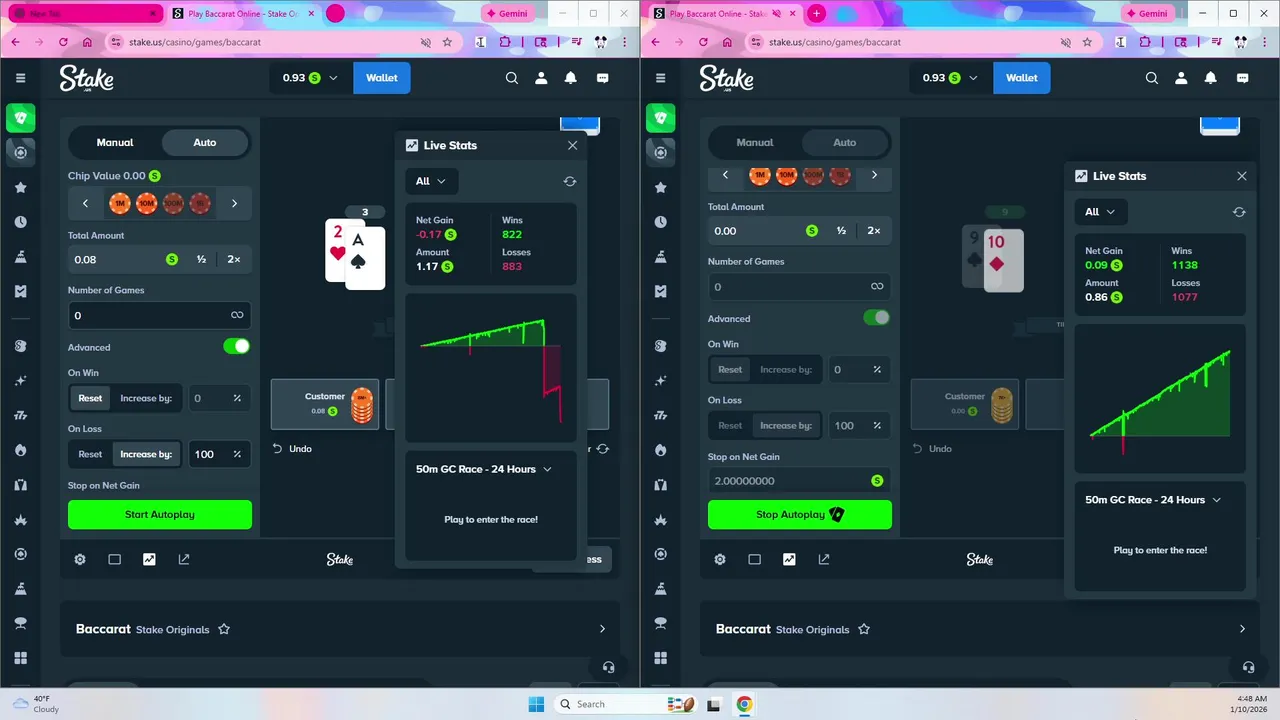Click the popout icon in the left window
This screenshot has width=1280, height=720.
(x=184, y=560)
